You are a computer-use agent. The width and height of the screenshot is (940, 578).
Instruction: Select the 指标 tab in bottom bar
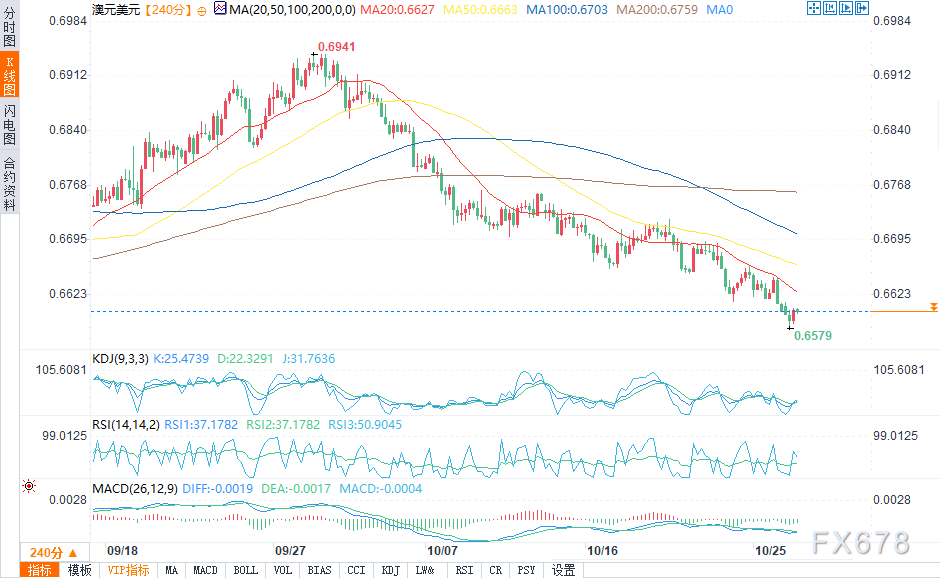(x=40, y=570)
